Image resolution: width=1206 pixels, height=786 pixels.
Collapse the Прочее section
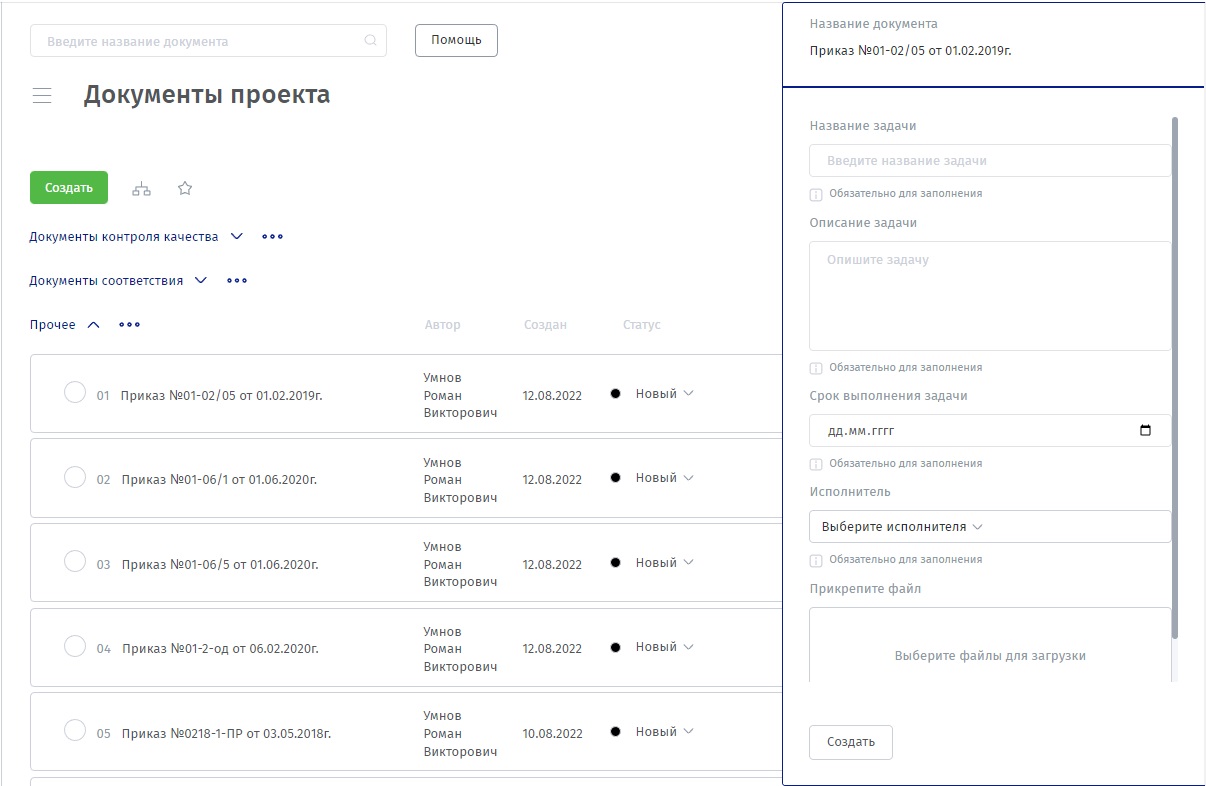(x=94, y=325)
